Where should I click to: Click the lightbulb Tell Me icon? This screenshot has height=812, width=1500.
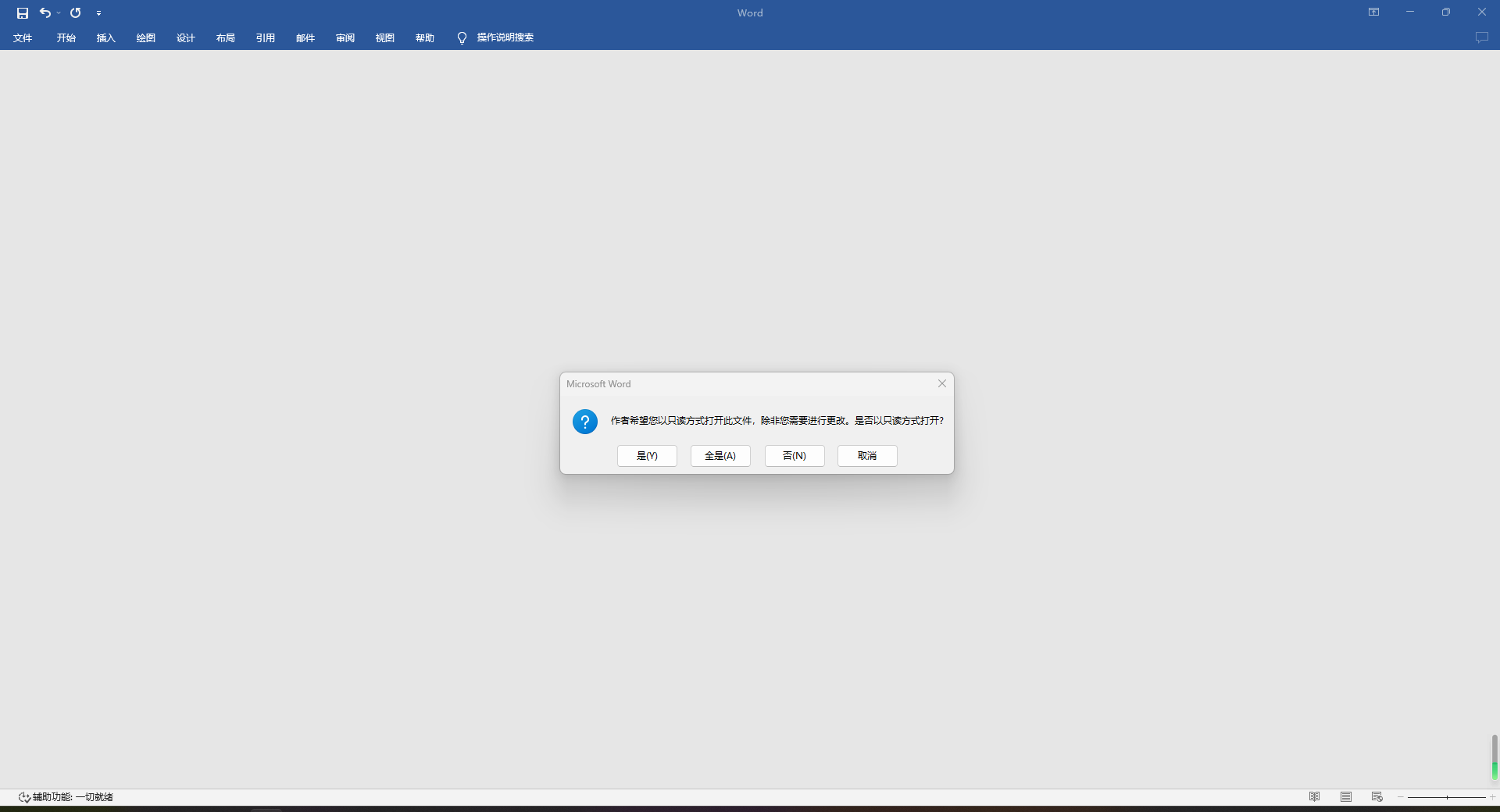click(462, 38)
